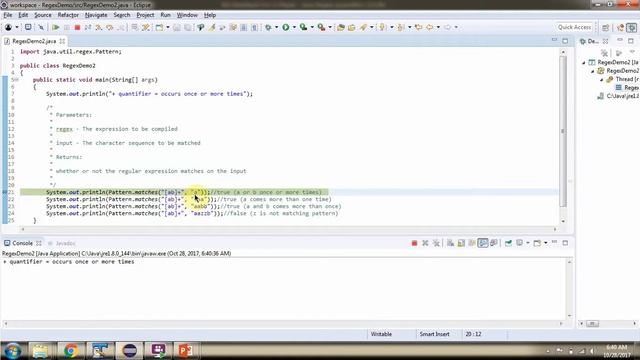
Task: Click the Resume (green play) debug button
Action: click(x=56, y=27)
